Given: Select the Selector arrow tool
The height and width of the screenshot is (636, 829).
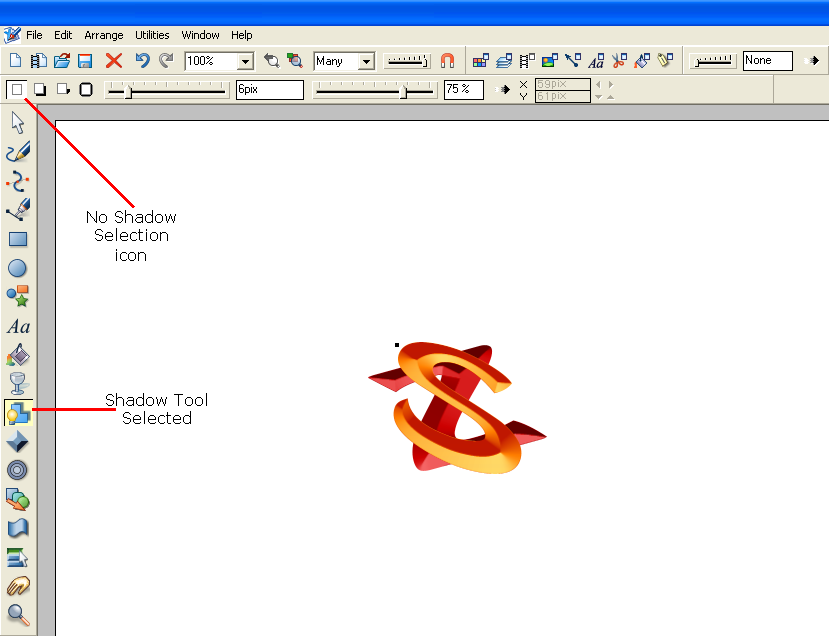Looking at the screenshot, I should pyautogui.click(x=18, y=123).
